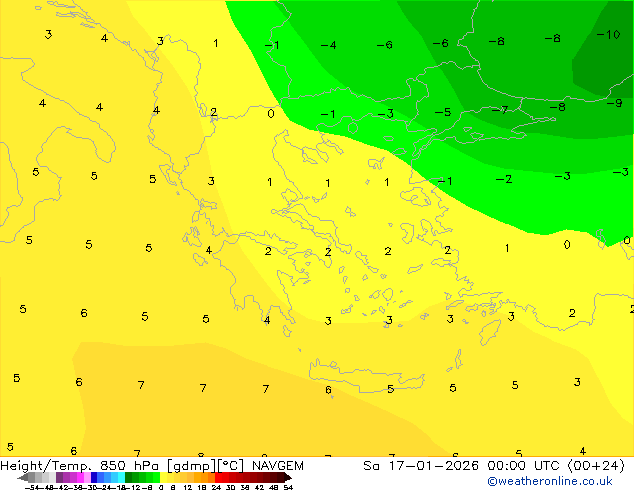Click the -2 temperature value on the map
This screenshot has width=634, height=490.
pyautogui.click(x=504, y=179)
